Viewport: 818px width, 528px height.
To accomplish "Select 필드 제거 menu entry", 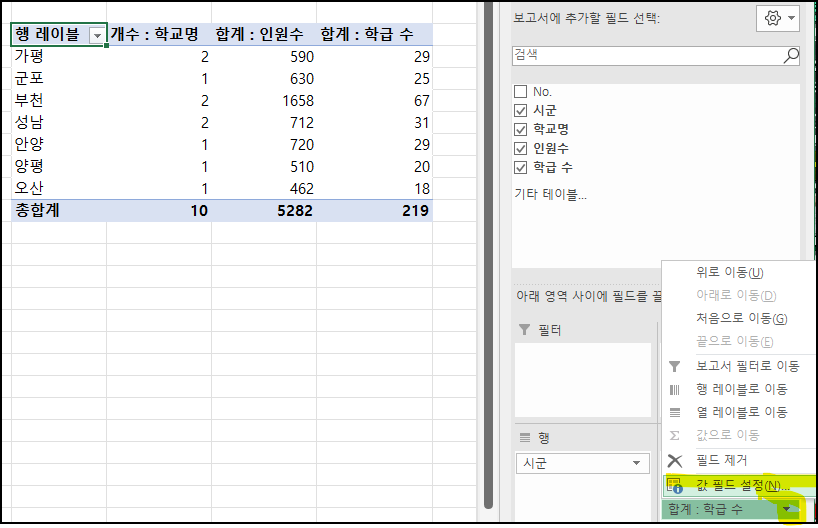I will click(721, 460).
